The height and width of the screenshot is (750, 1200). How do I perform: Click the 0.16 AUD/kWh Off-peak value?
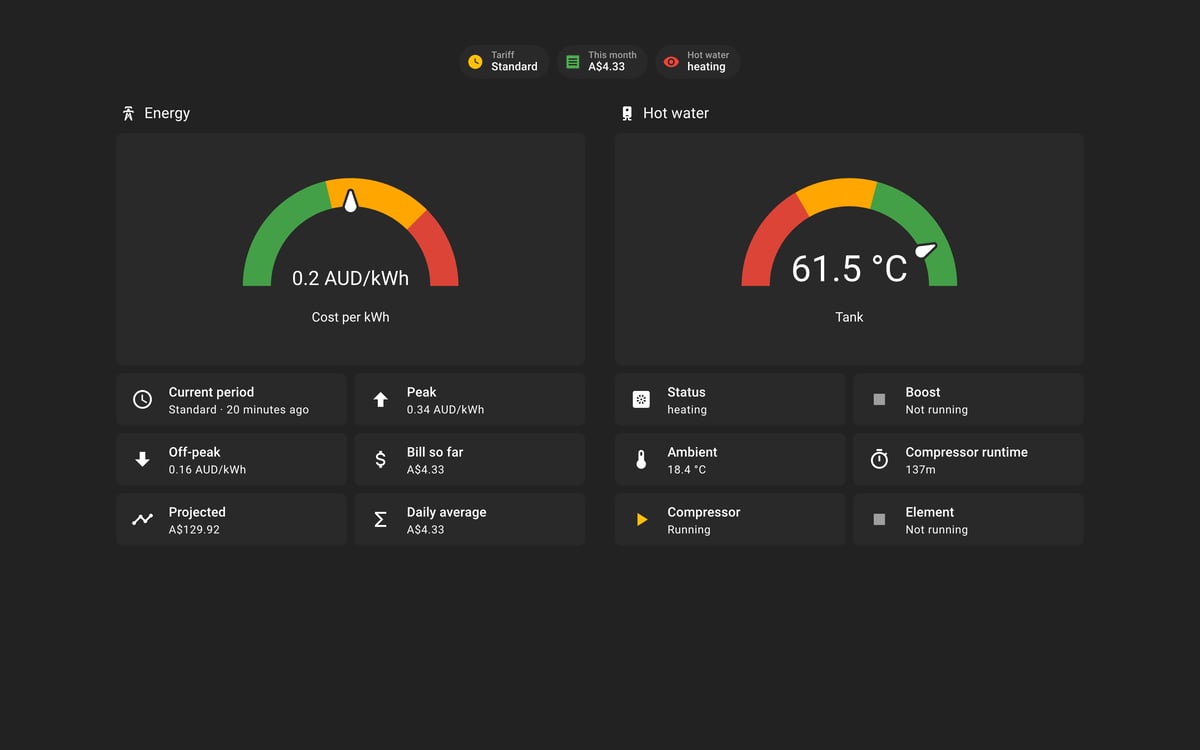point(207,470)
